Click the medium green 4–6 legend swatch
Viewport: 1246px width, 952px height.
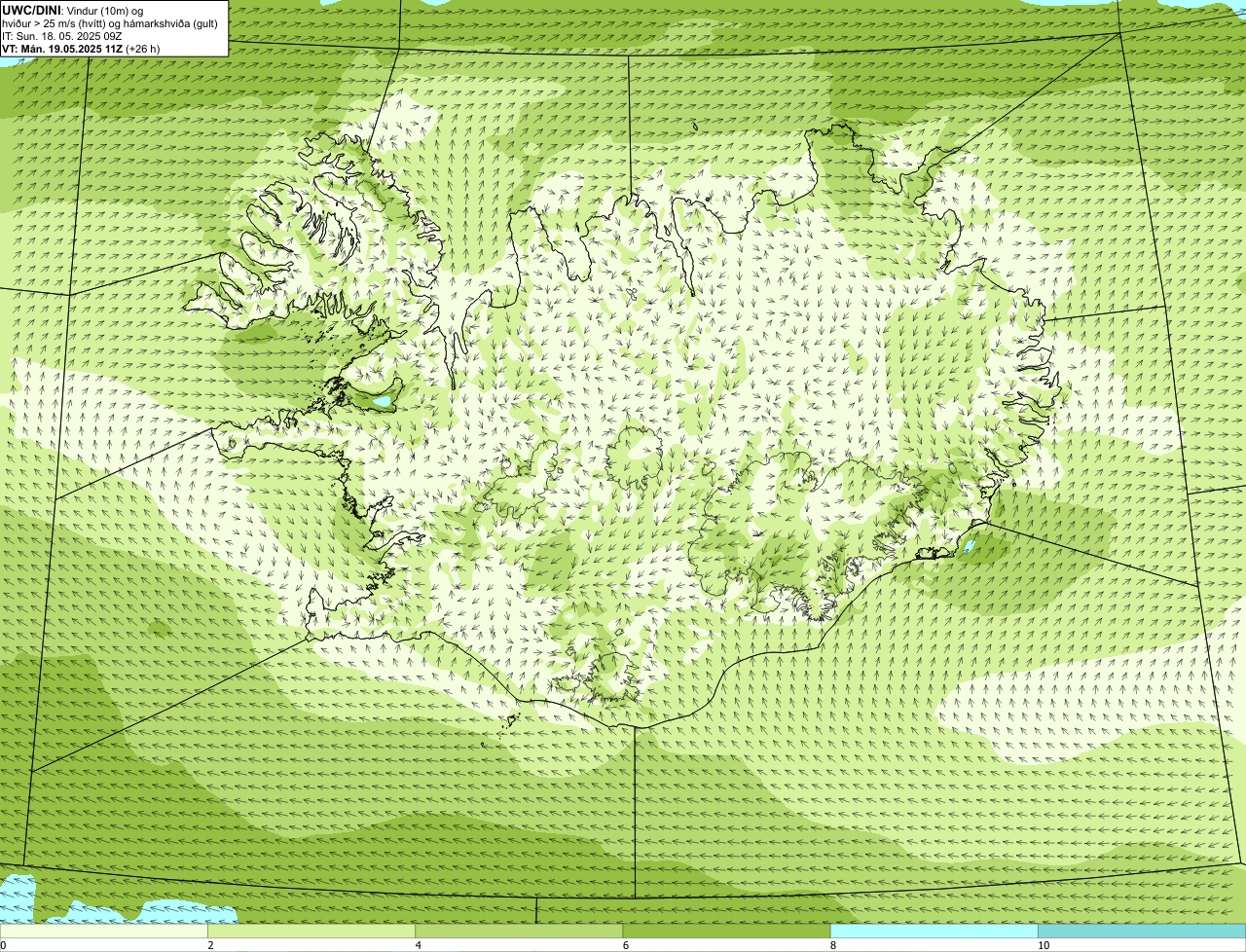point(519,932)
